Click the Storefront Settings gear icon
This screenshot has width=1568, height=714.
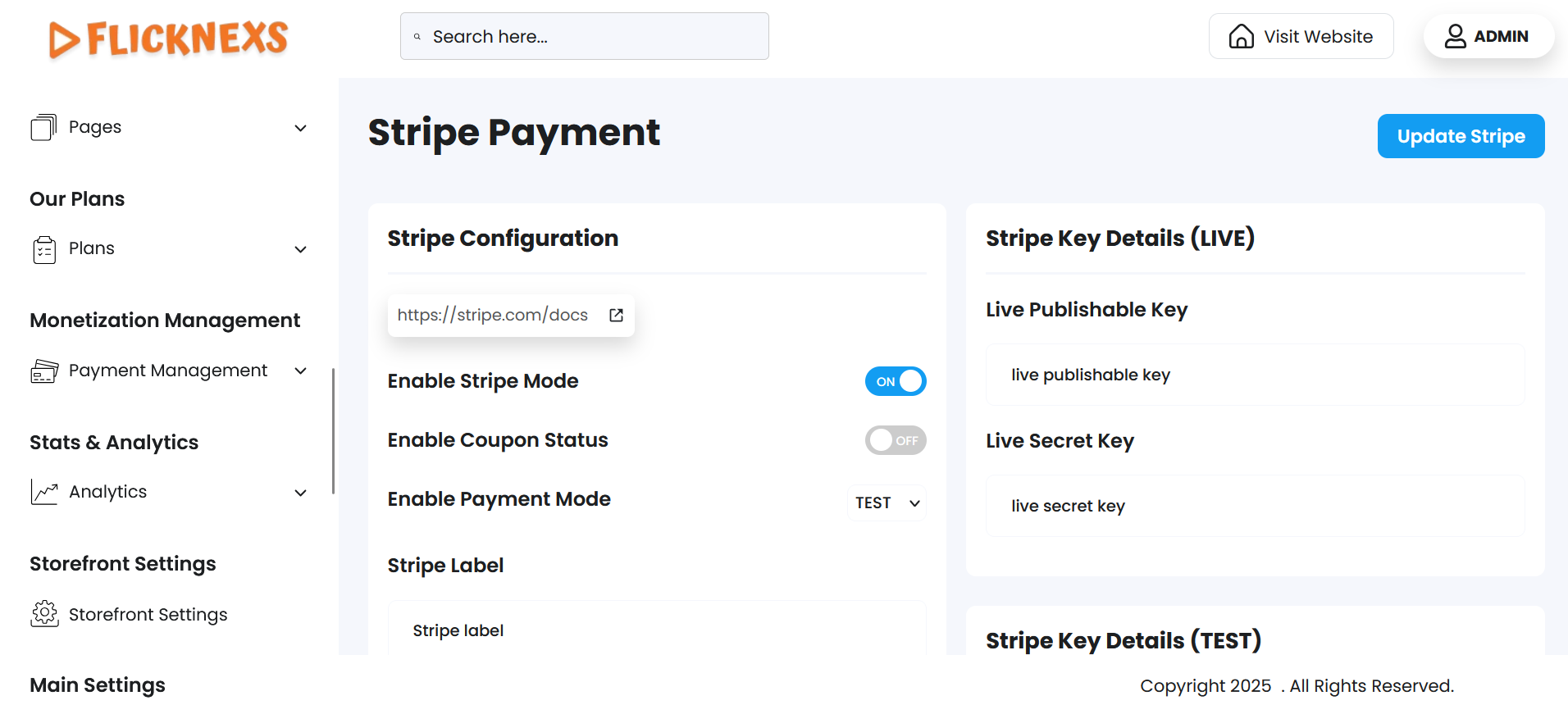click(44, 614)
